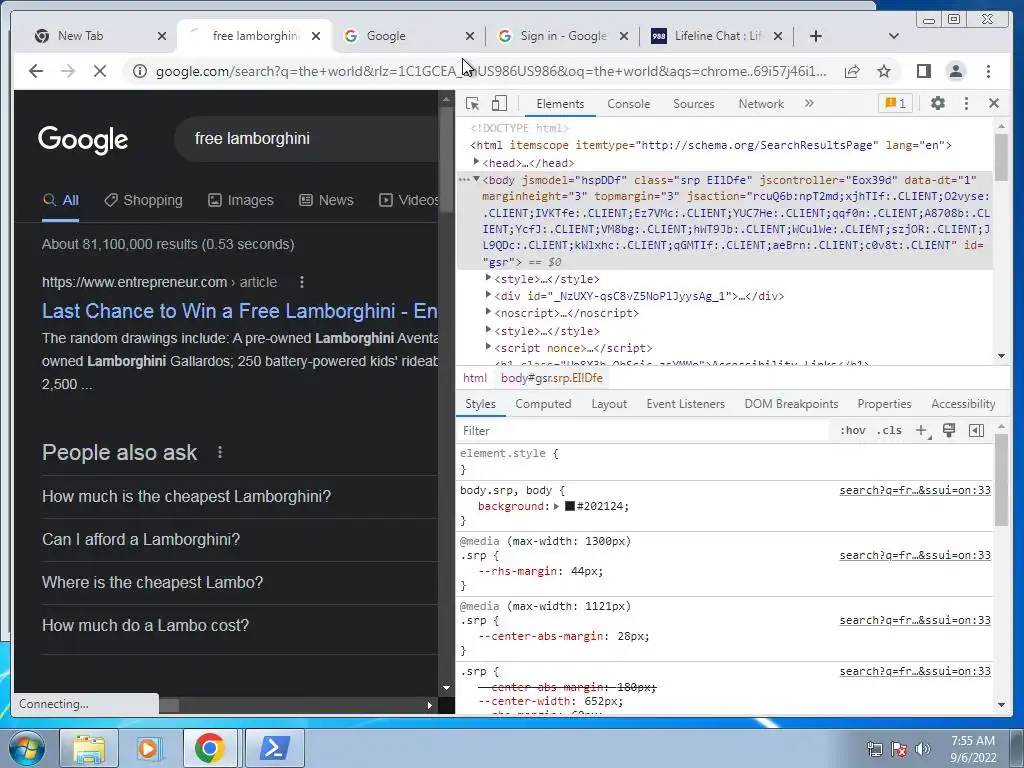
Task: Select body#gsr.srp.EIlDfe breadcrumb
Action: (x=551, y=378)
